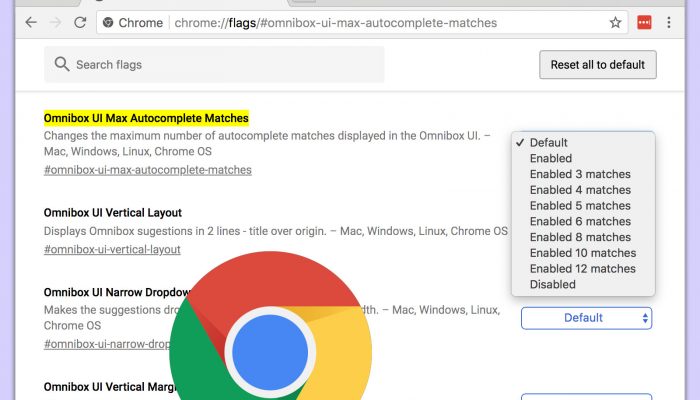The height and width of the screenshot is (400, 700).
Task: Reload the page with the refresh icon
Action: pos(80,22)
